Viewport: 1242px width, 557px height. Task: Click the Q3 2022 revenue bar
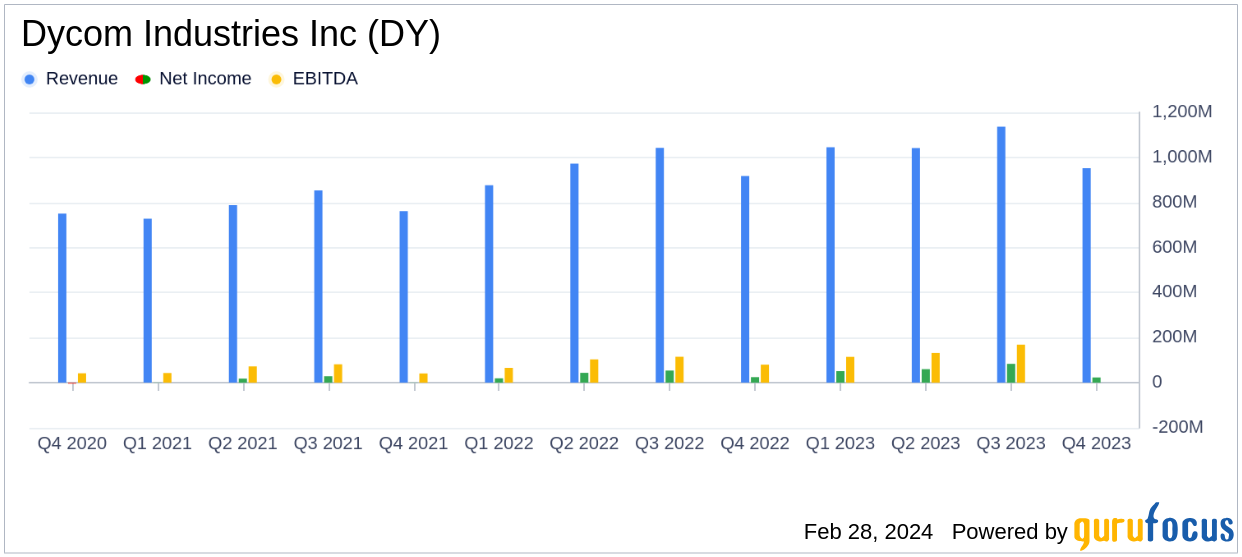(x=660, y=265)
